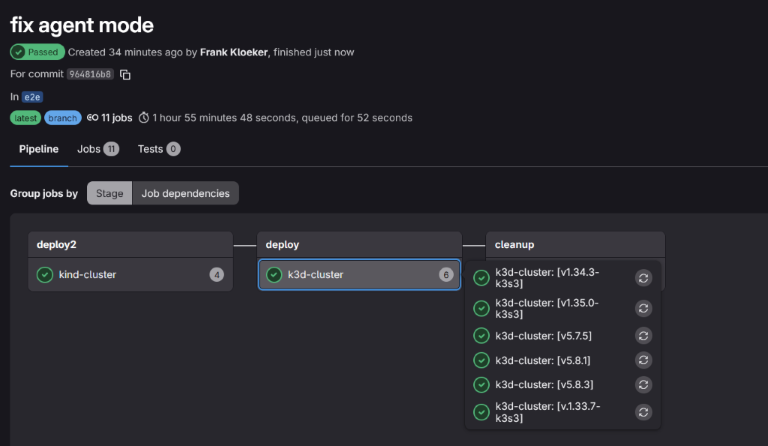Group jobs by Job dependencies
The image size is (768, 446).
tap(185, 193)
